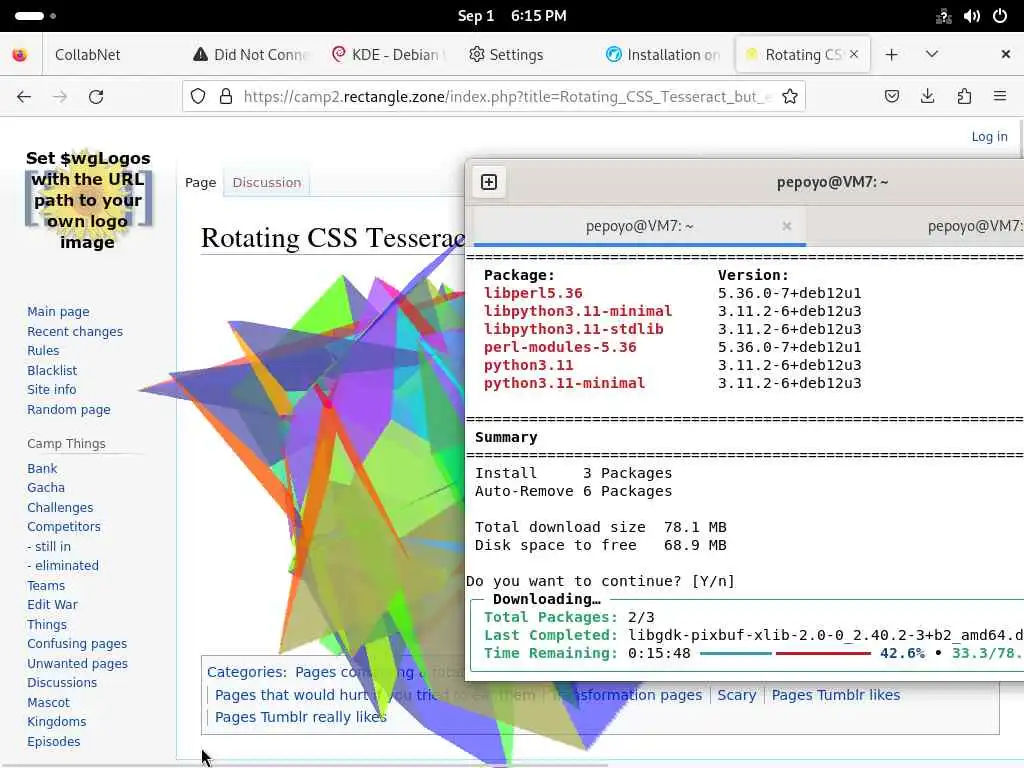Open the Bank link
Viewport: 1024px width, 768px height.
tap(42, 468)
